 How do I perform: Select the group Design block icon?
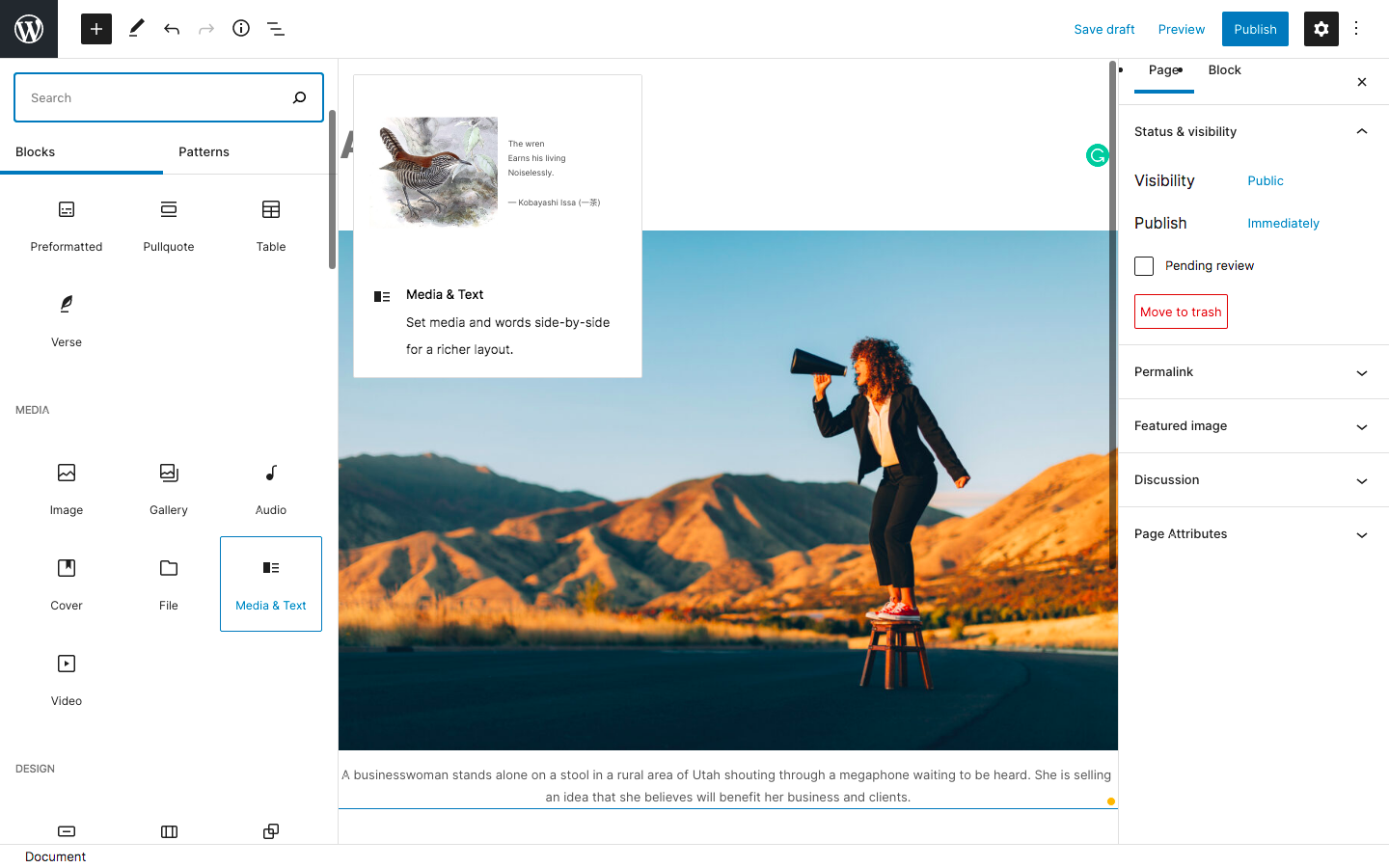pyautogui.click(x=271, y=831)
